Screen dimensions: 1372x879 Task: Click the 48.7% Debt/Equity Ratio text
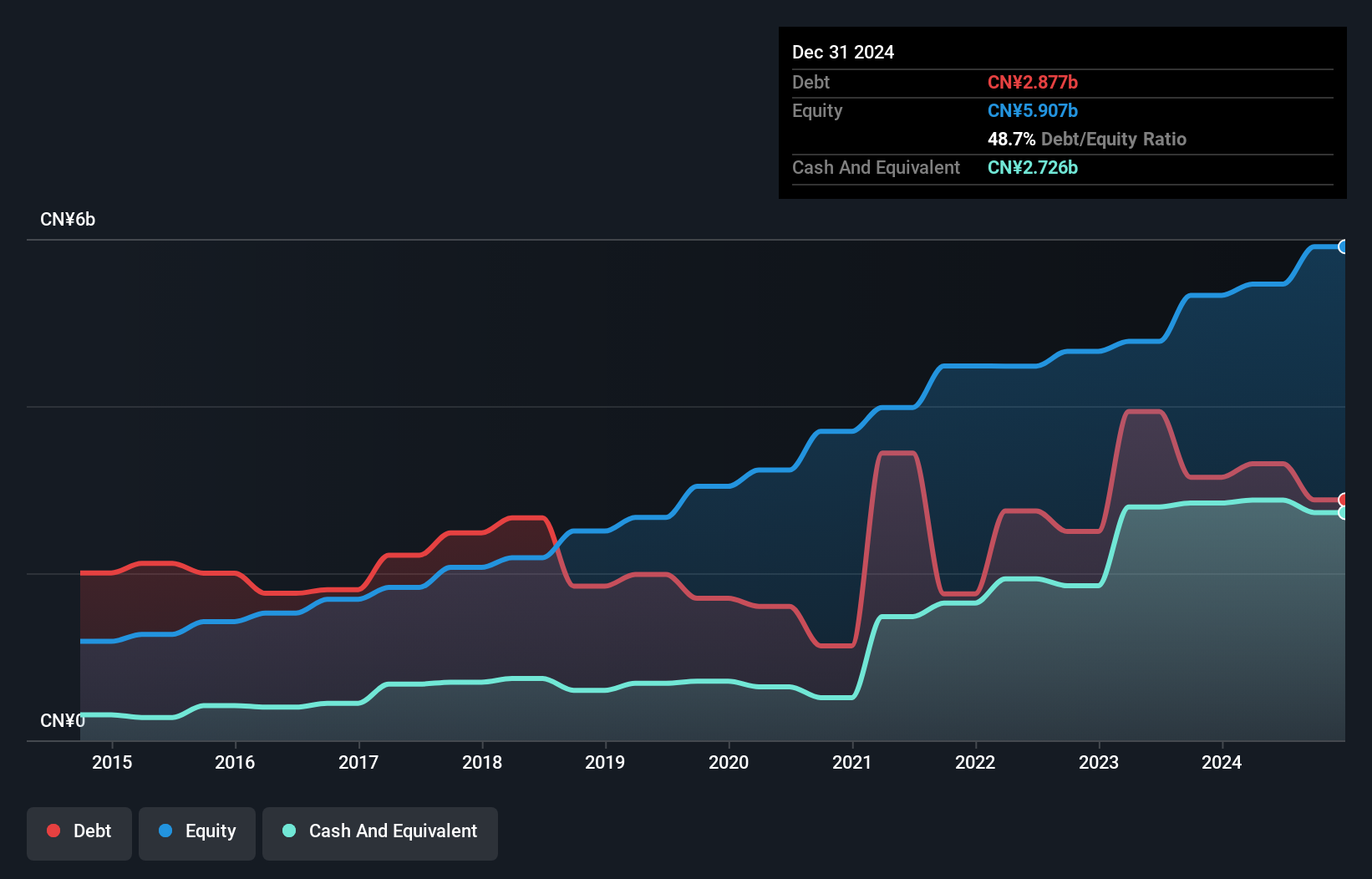pos(1087,139)
